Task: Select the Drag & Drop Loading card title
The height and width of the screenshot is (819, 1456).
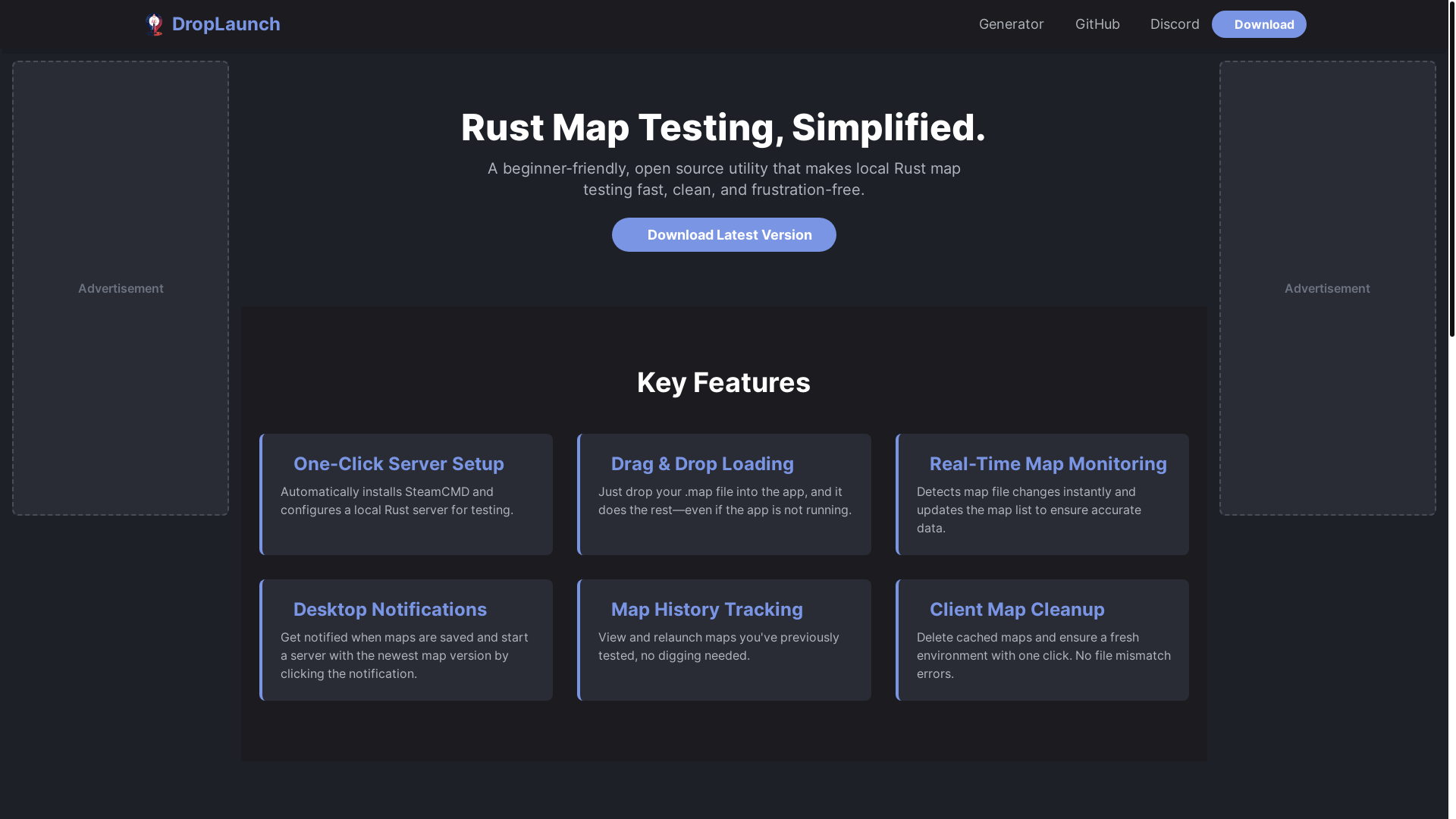Action: point(702,463)
